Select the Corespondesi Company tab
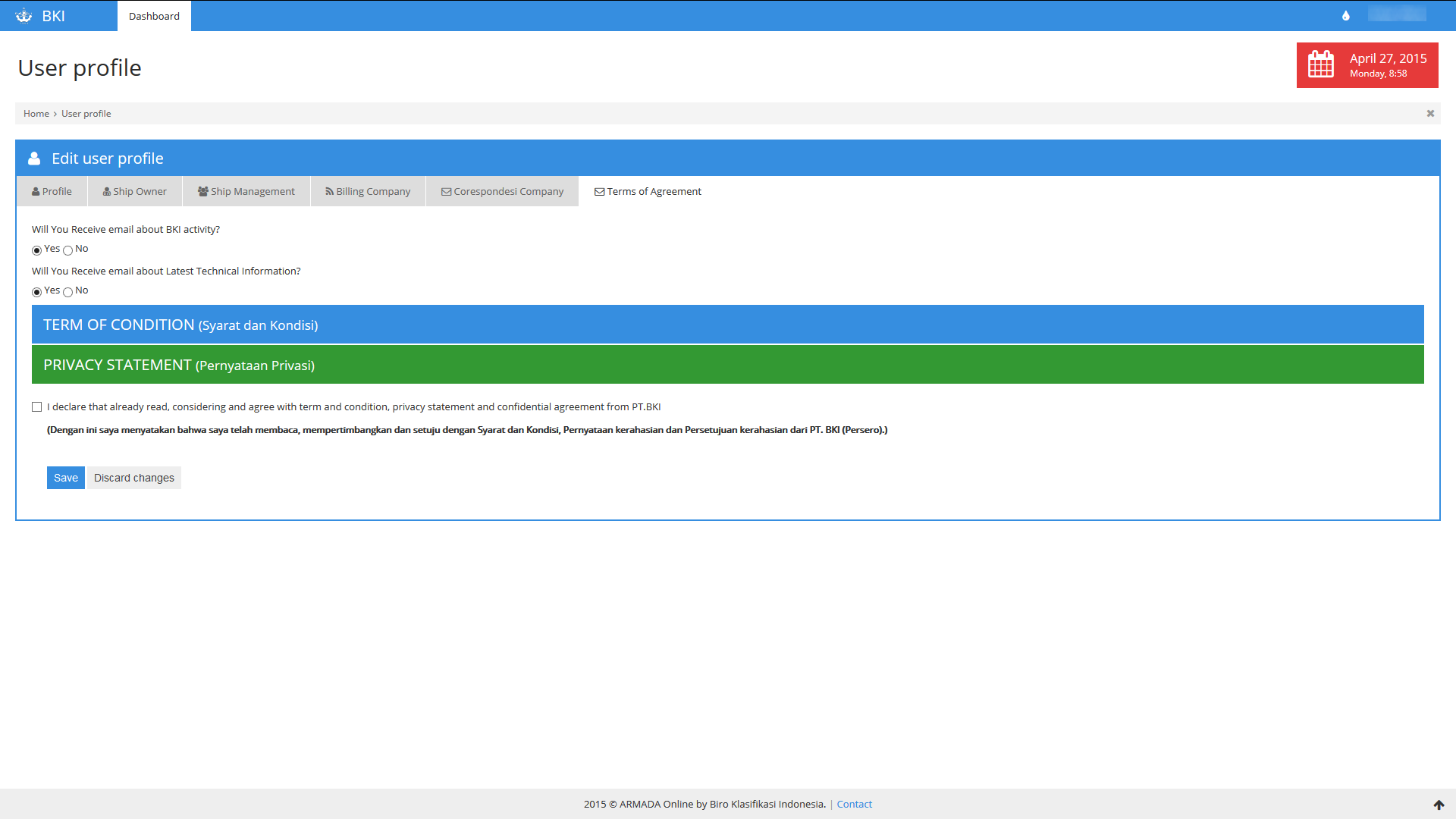1456x819 pixels. point(502,192)
